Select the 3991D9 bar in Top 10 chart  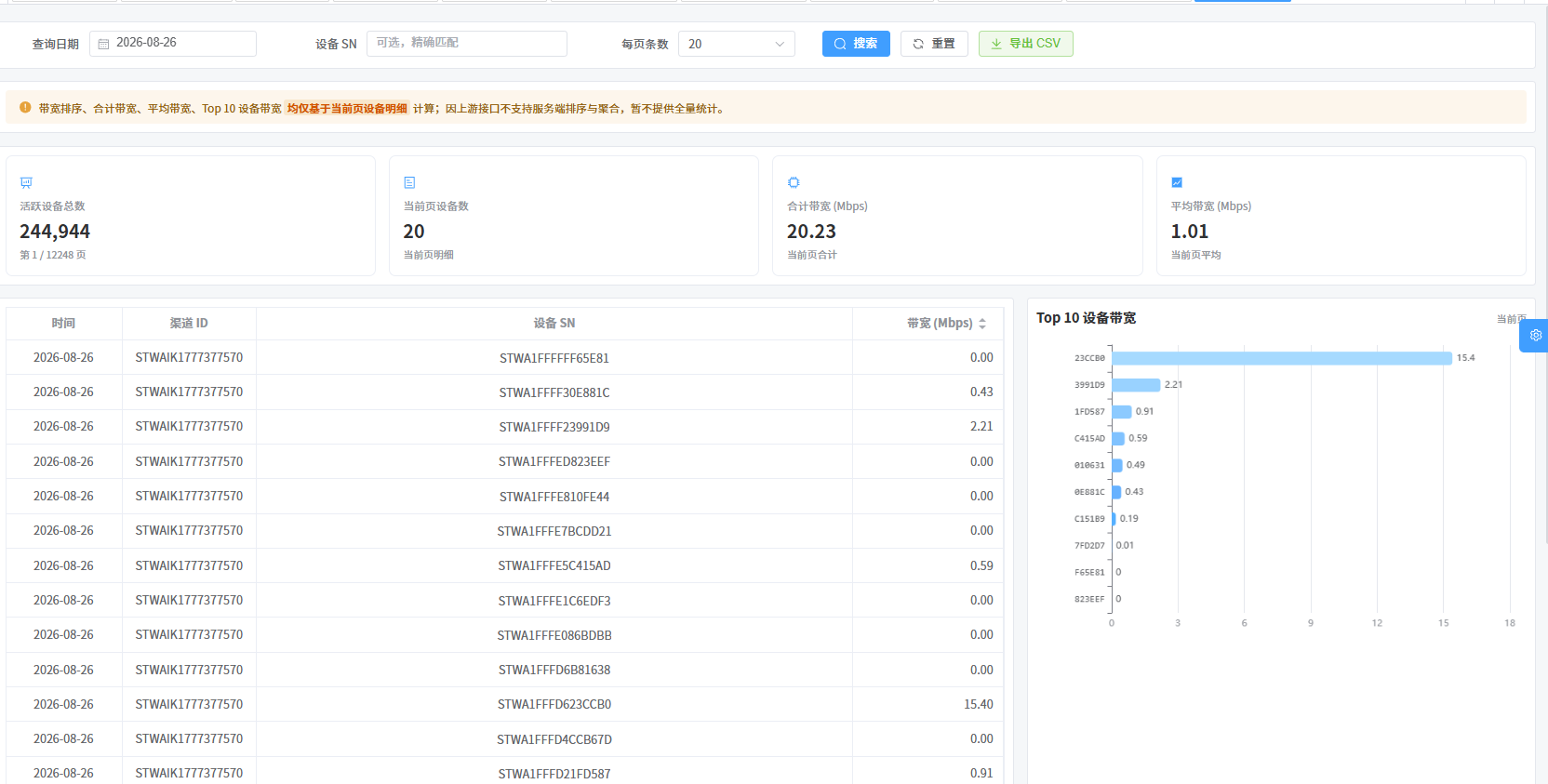click(1136, 385)
